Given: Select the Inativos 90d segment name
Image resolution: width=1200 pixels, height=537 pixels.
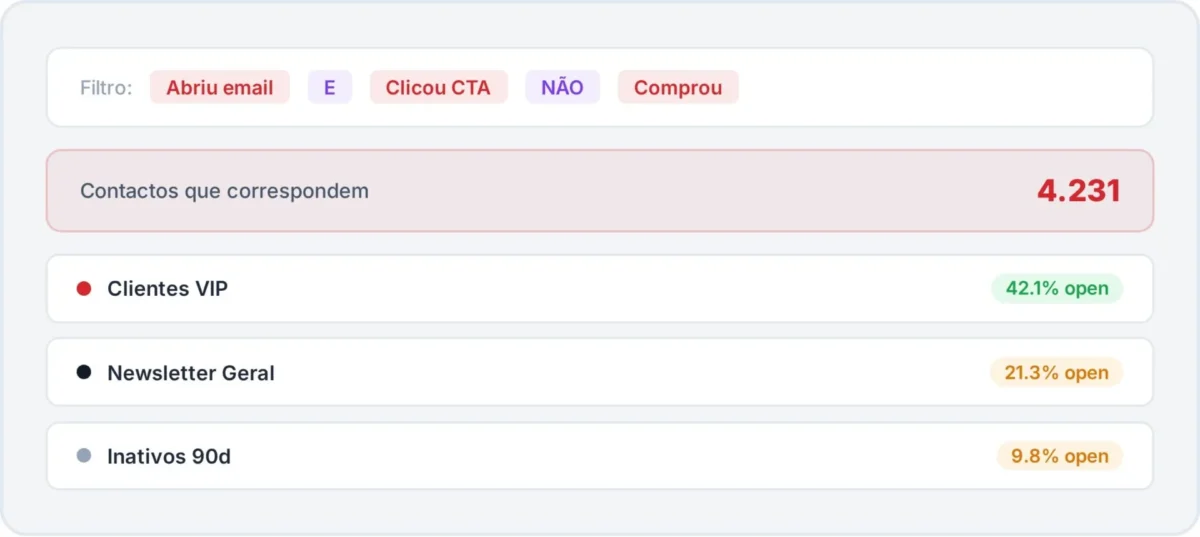Looking at the screenshot, I should (169, 456).
